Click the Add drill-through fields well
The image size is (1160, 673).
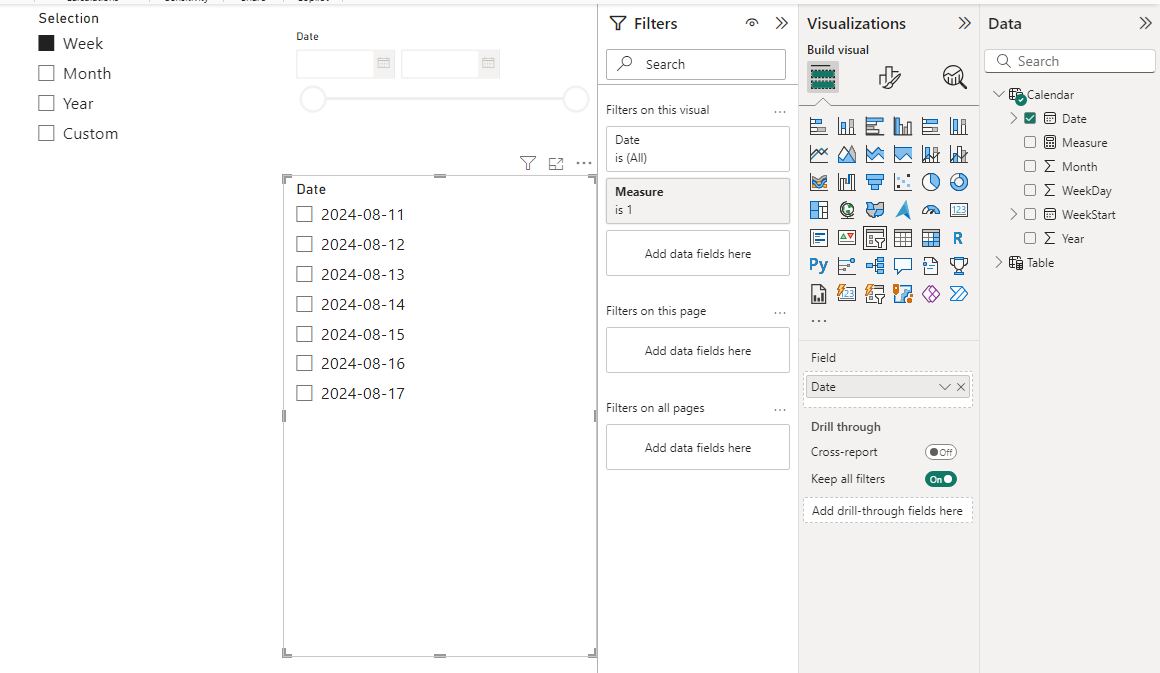[887, 511]
